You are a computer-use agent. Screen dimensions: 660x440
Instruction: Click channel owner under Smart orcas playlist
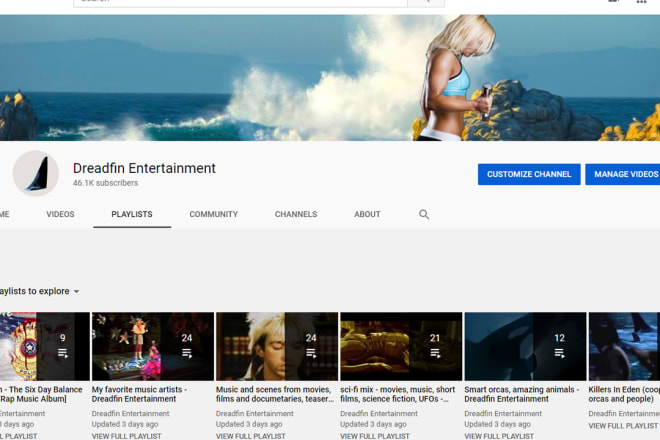point(503,413)
